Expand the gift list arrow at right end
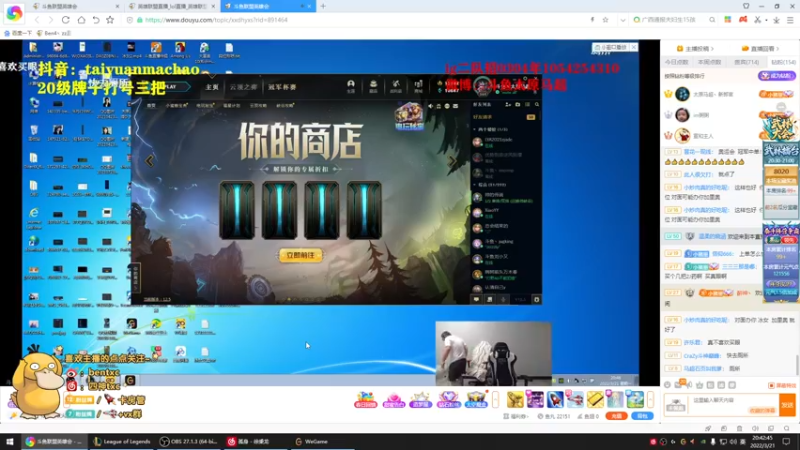800x450 pixels. [651, 399]
